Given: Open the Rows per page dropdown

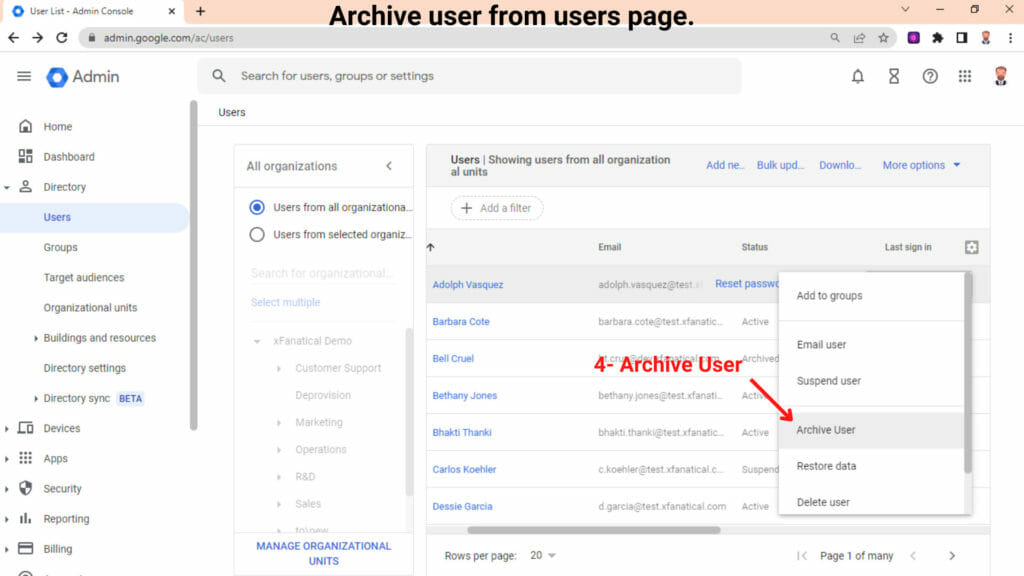Looking at the screenshot, I should pos(545,555).
